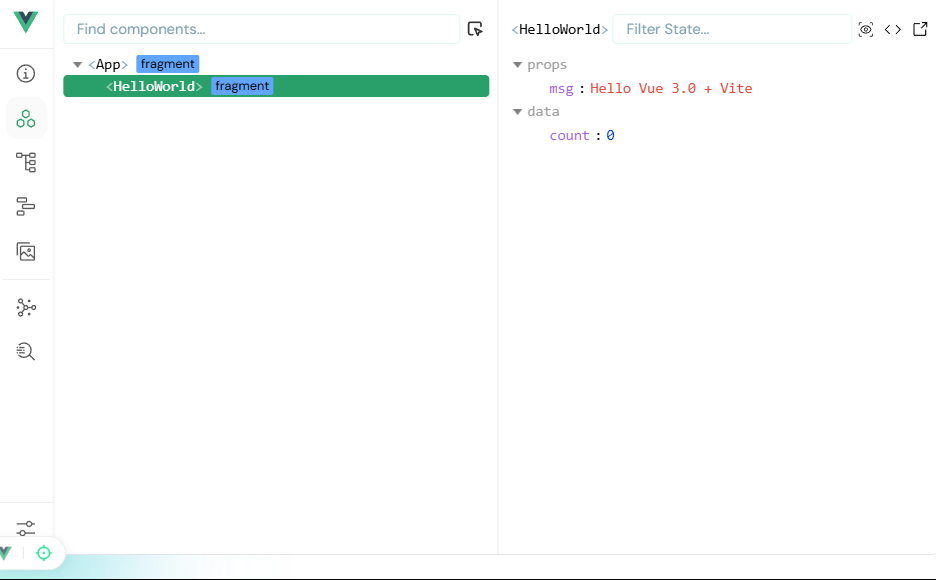Open the Open-in-editor search icon
The height and width of the screenshot is (580, 936).
[26, 351]
